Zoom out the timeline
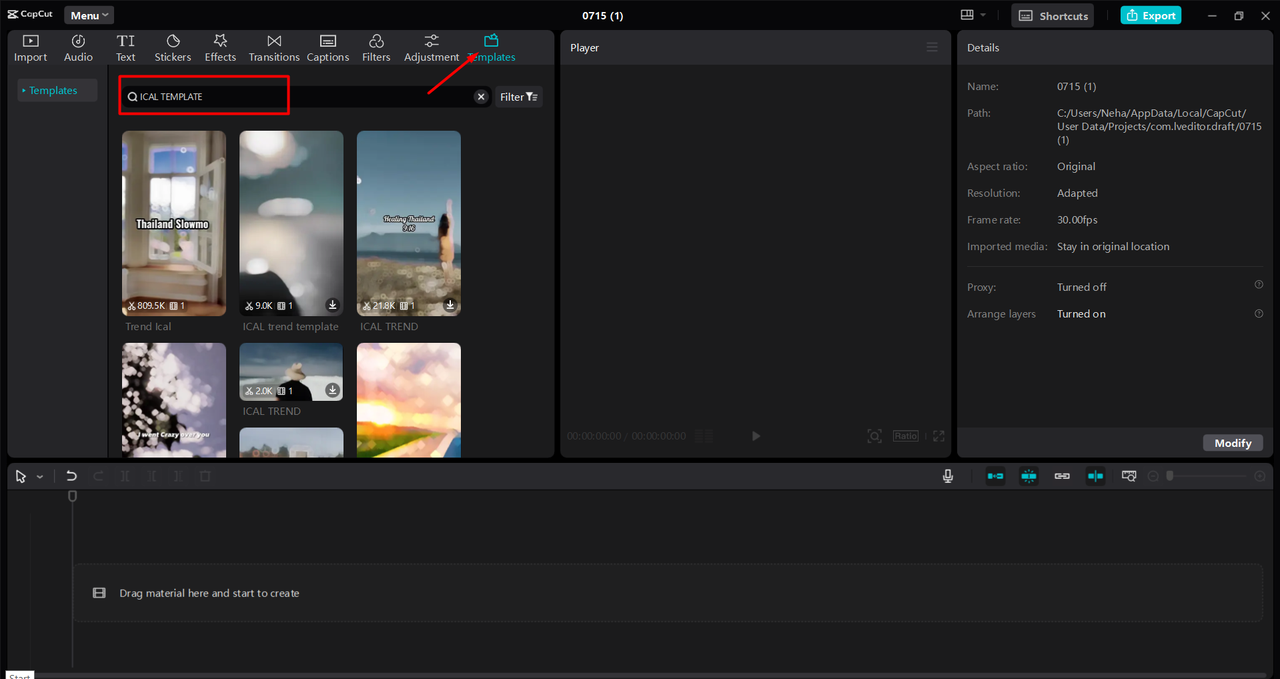The image size is (1280, 679). tap(1153, 476)
